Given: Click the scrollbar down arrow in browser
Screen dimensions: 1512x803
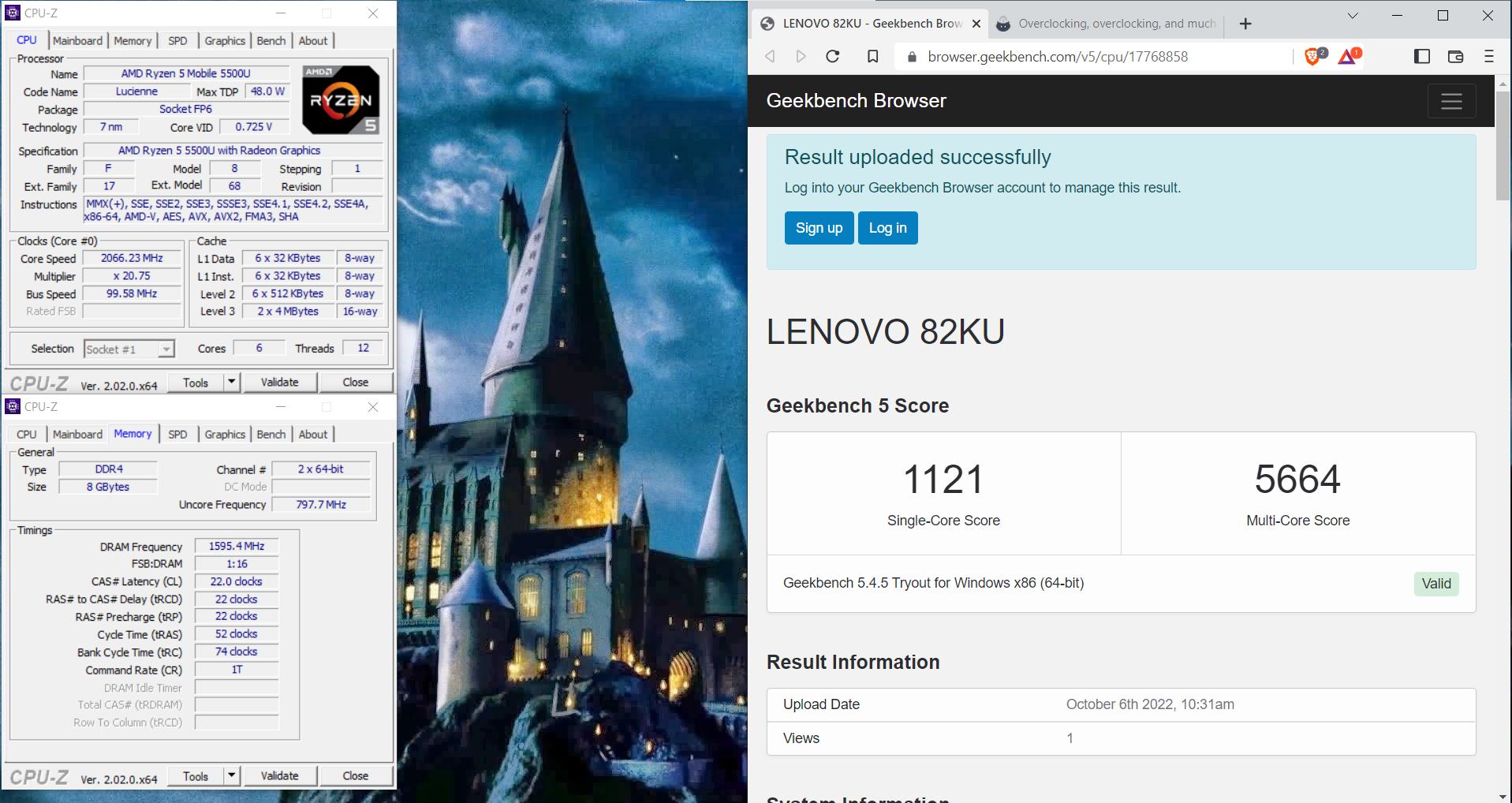Looking at the screenshot, I should click(1503, 796).
